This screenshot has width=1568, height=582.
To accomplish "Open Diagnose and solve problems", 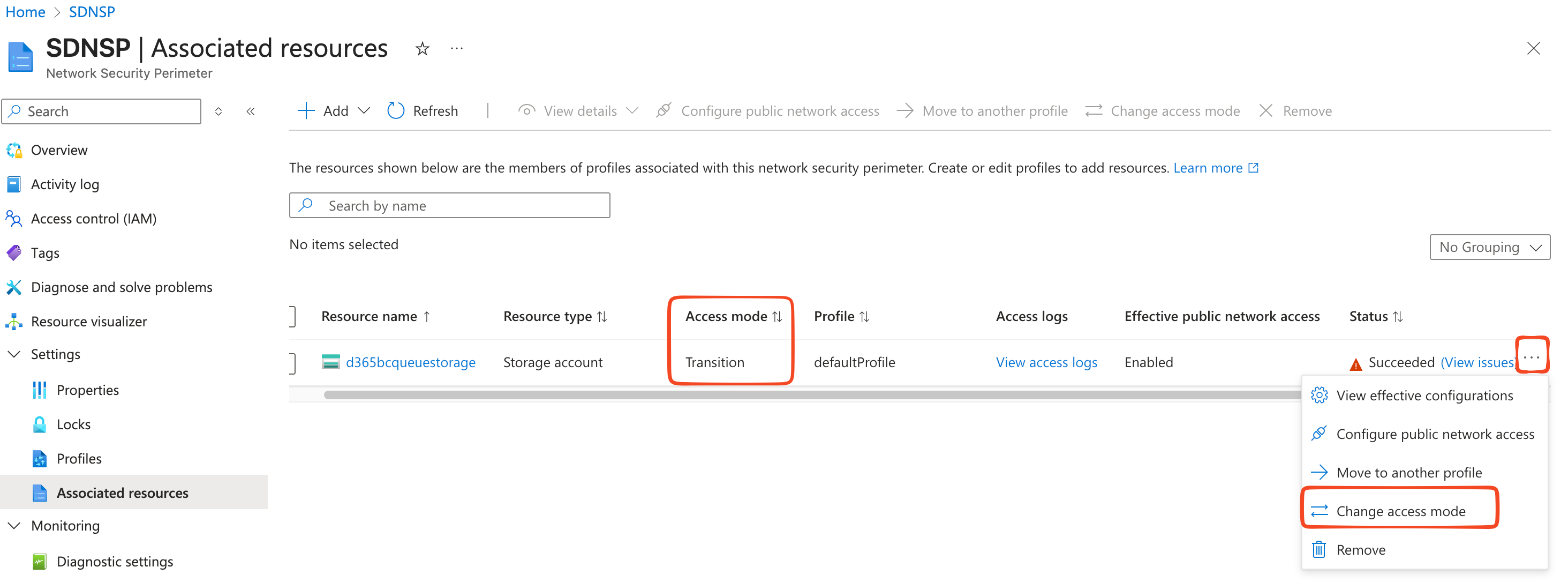I will click(121, 287).
